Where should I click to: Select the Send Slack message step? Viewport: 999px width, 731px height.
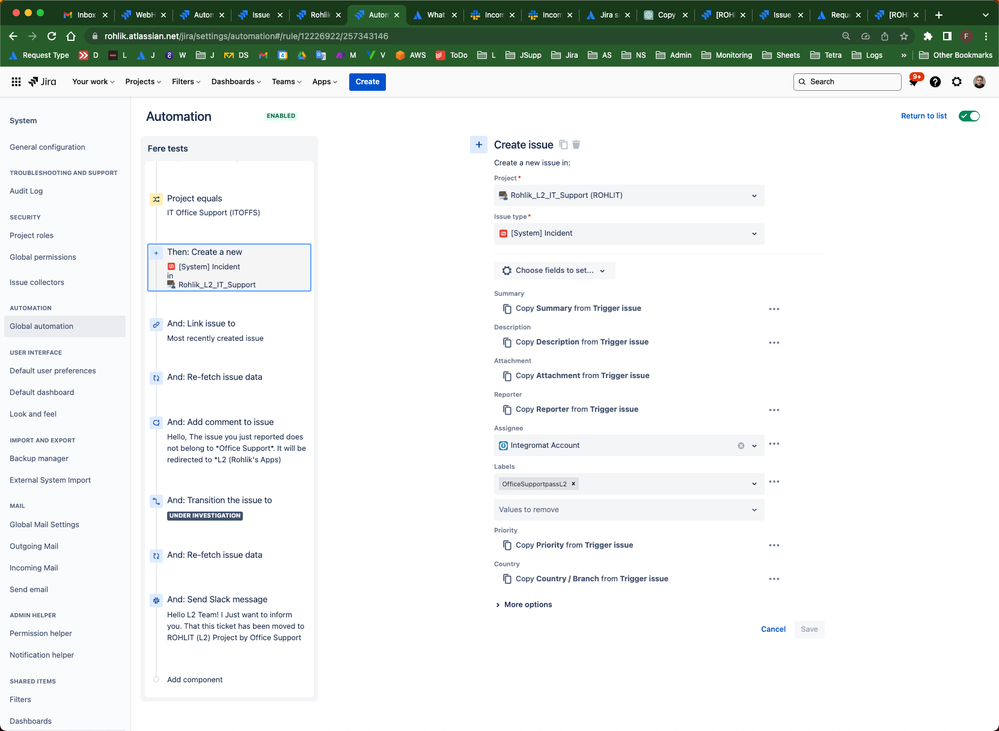coord(229,618)
